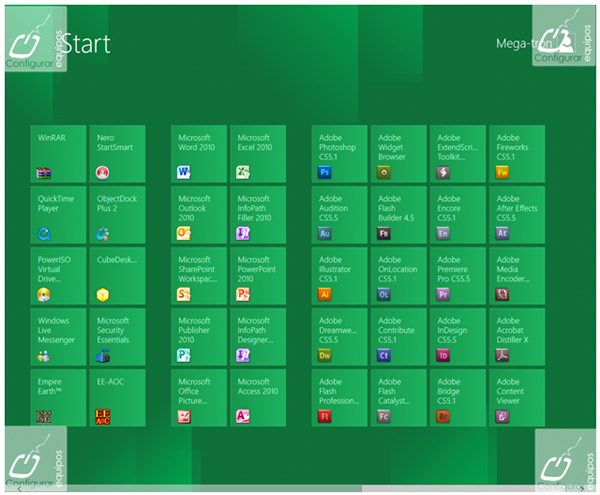600x495 pixels.
Task: Open Adobe Acrobat Distiller X icon
Action: pyautogui.click(x=502, y=355)
